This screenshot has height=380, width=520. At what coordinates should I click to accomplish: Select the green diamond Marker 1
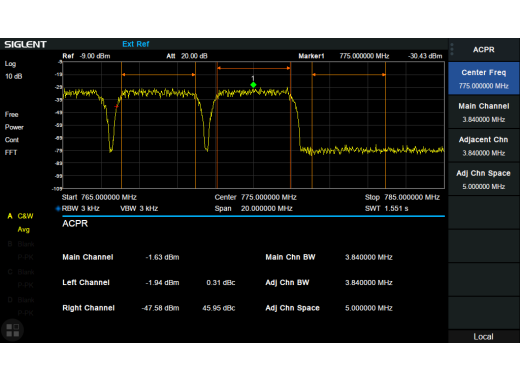(x=253, y=85)
